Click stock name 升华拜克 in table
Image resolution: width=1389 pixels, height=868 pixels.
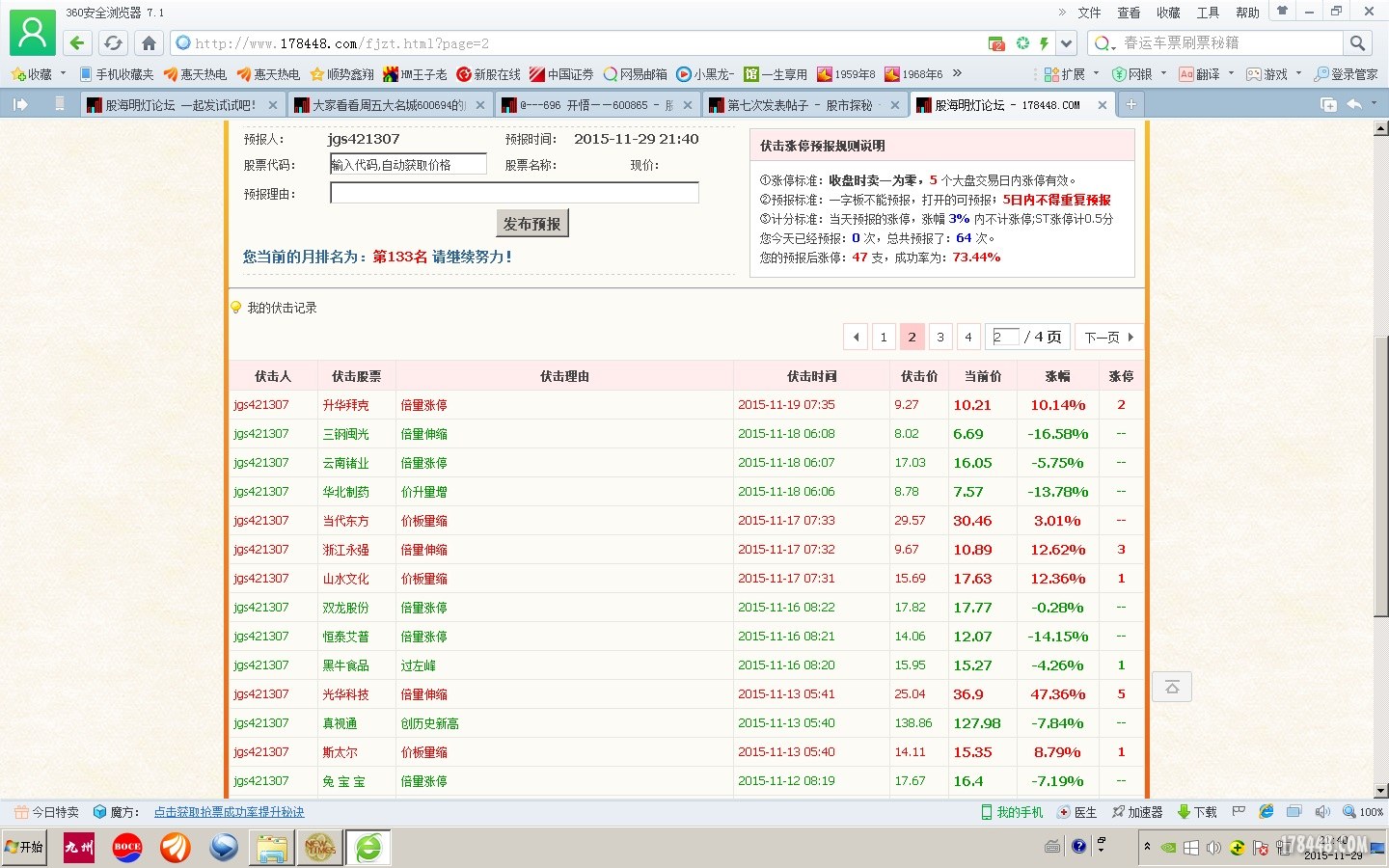(345, 405)
